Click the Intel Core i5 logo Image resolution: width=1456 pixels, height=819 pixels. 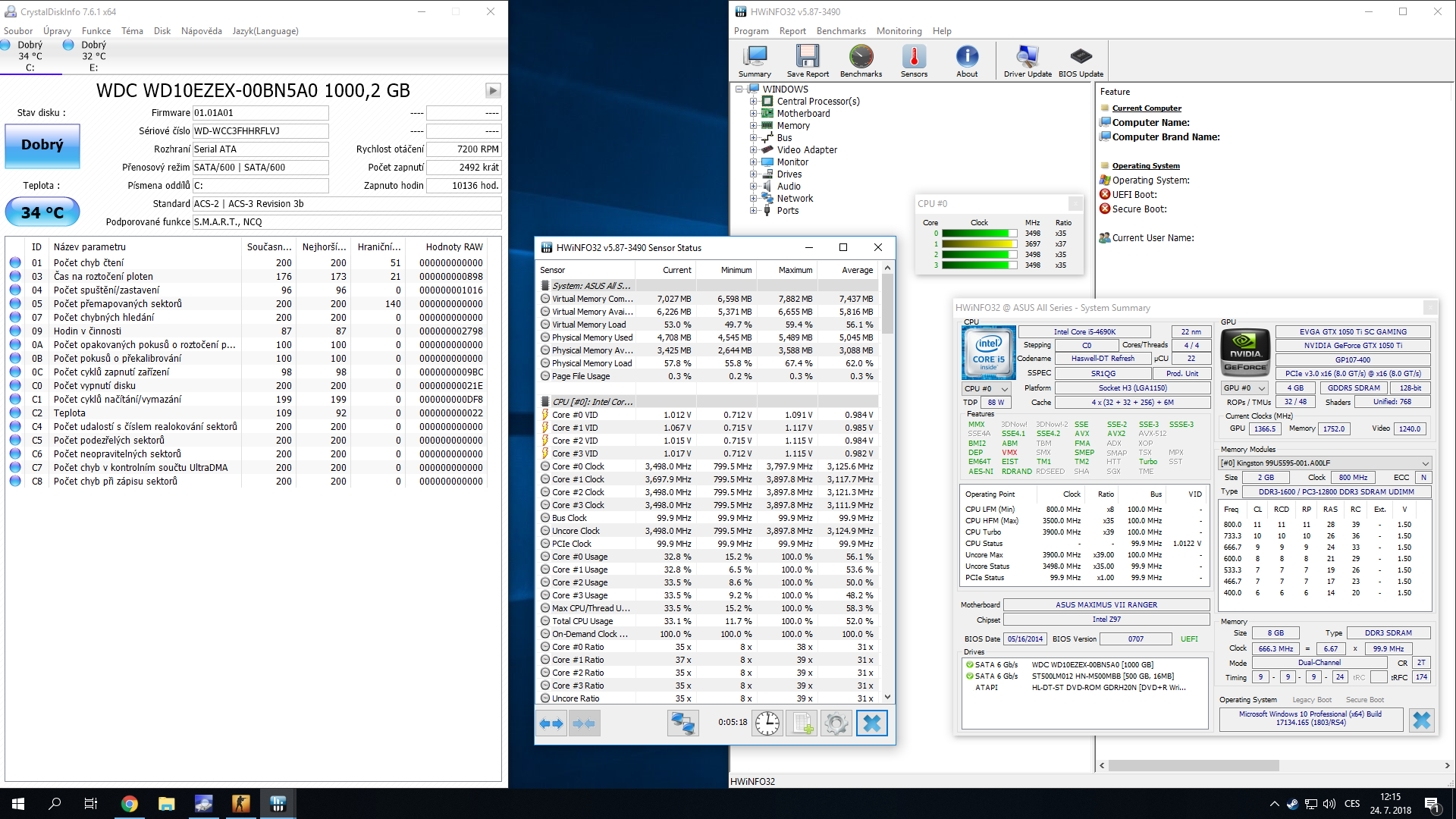pyautogui.click(x=988, y=353)
